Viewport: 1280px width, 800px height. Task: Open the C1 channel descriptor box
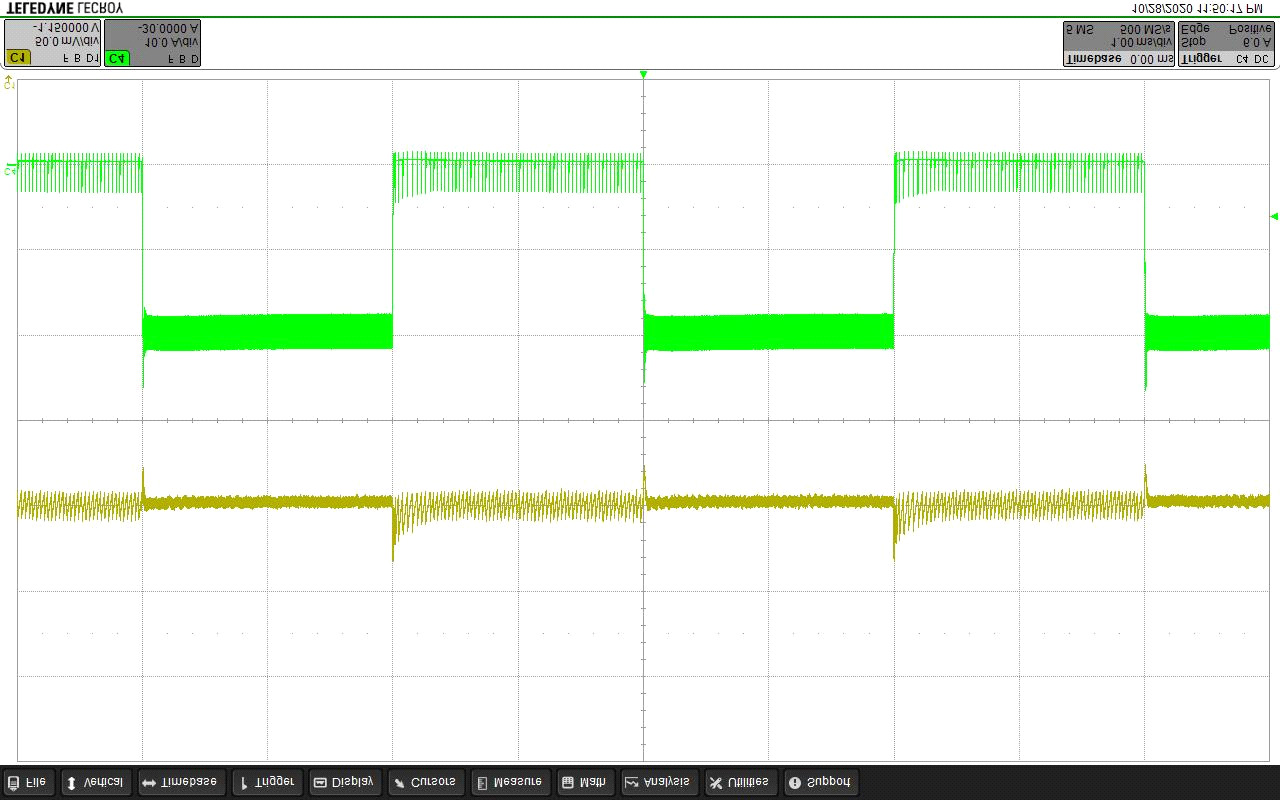click(53, 44)
